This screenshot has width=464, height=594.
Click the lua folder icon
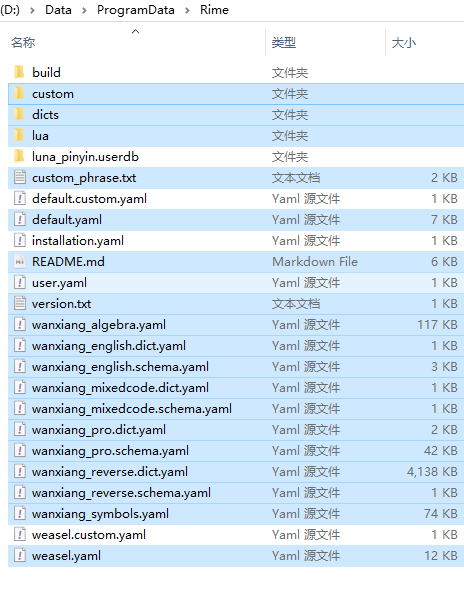coord(19,135)
